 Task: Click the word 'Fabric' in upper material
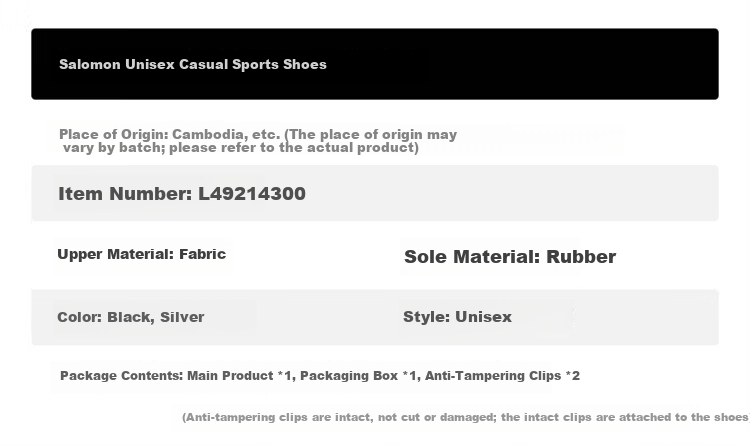click(x=202, y=254)
